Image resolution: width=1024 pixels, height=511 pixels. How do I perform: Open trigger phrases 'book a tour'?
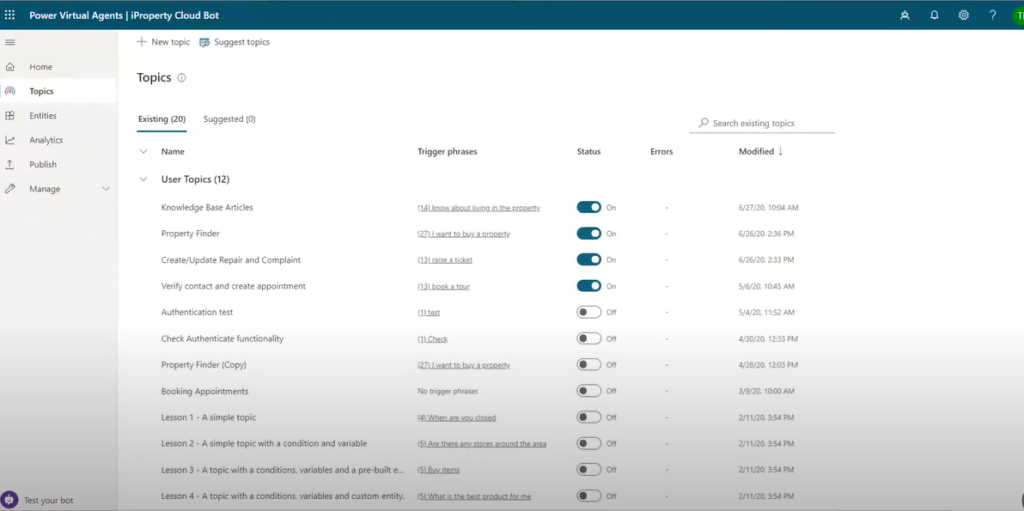coord(443,286)
